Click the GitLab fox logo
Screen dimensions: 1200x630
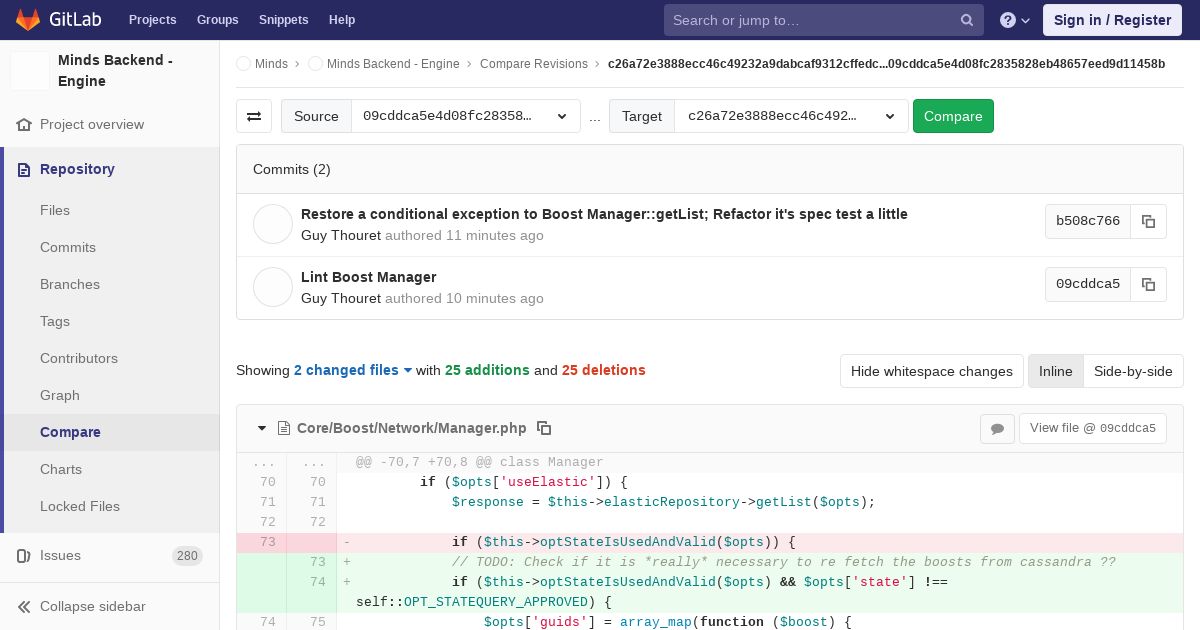tap(28, 19)
